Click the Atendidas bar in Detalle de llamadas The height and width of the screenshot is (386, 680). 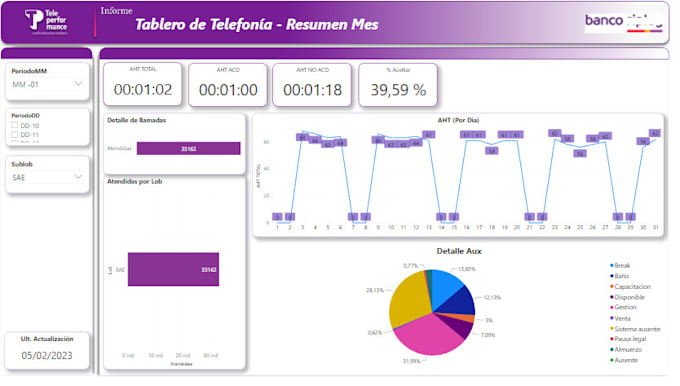(188, 149)
